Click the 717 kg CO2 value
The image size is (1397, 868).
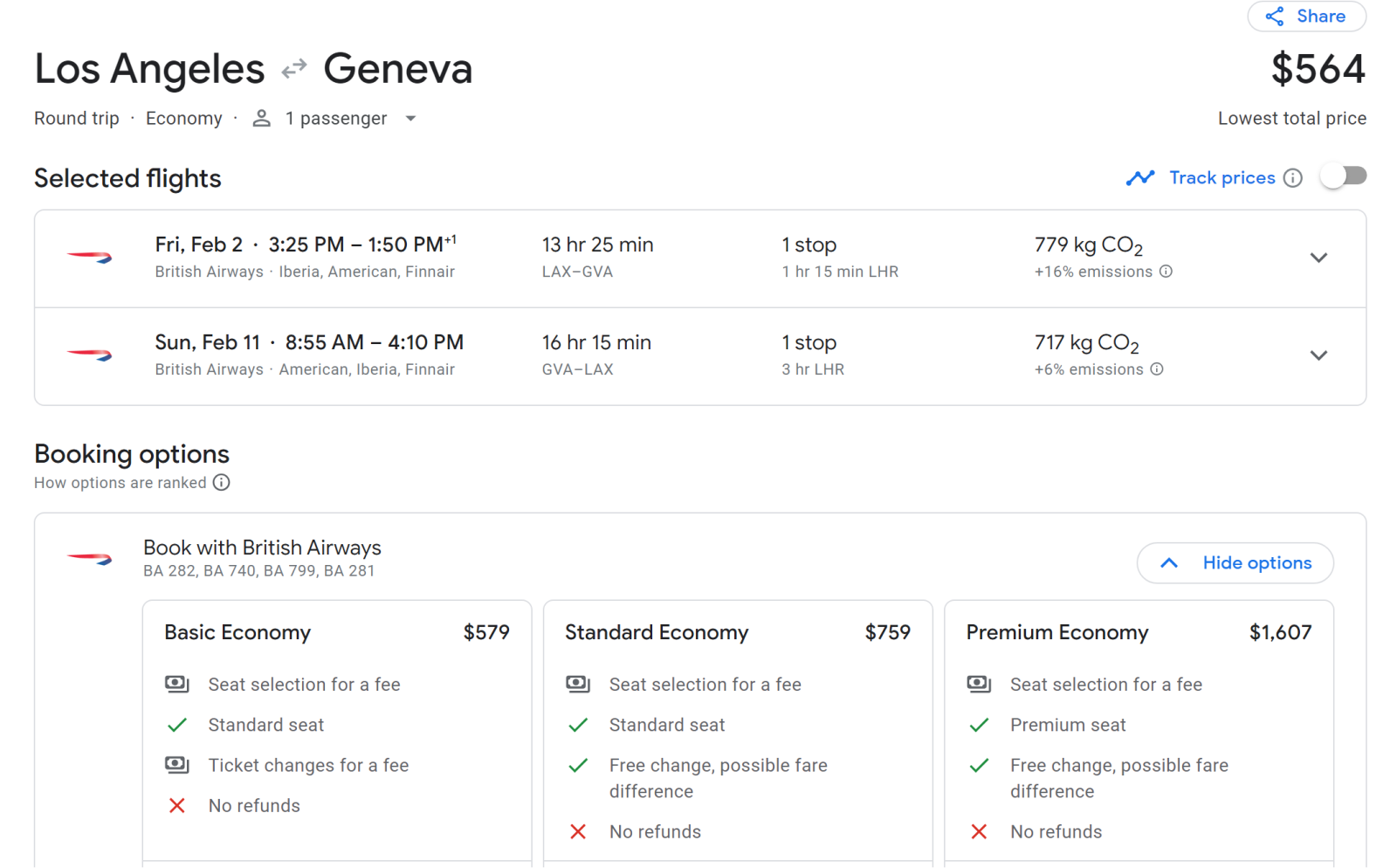1087,343
